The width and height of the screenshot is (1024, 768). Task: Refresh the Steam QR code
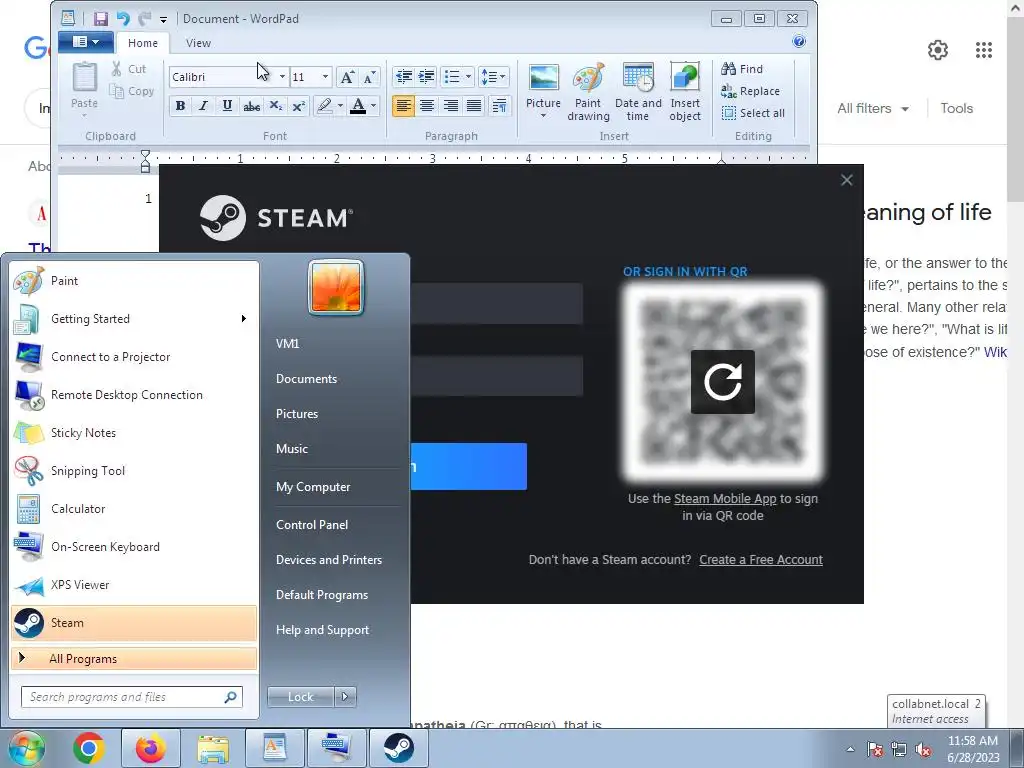723,382
